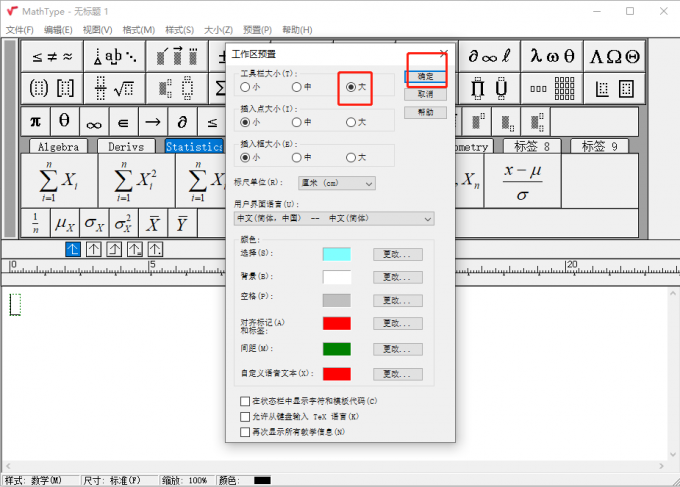680x487 pixels.
Task: Click the cyan selection color swatch
Action: tap(337, 254)
